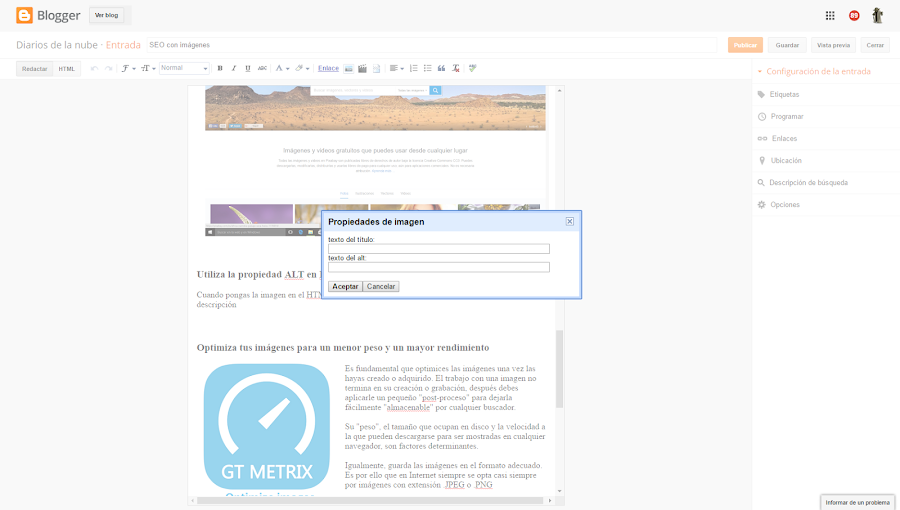Open the Google apps grid

830,15
